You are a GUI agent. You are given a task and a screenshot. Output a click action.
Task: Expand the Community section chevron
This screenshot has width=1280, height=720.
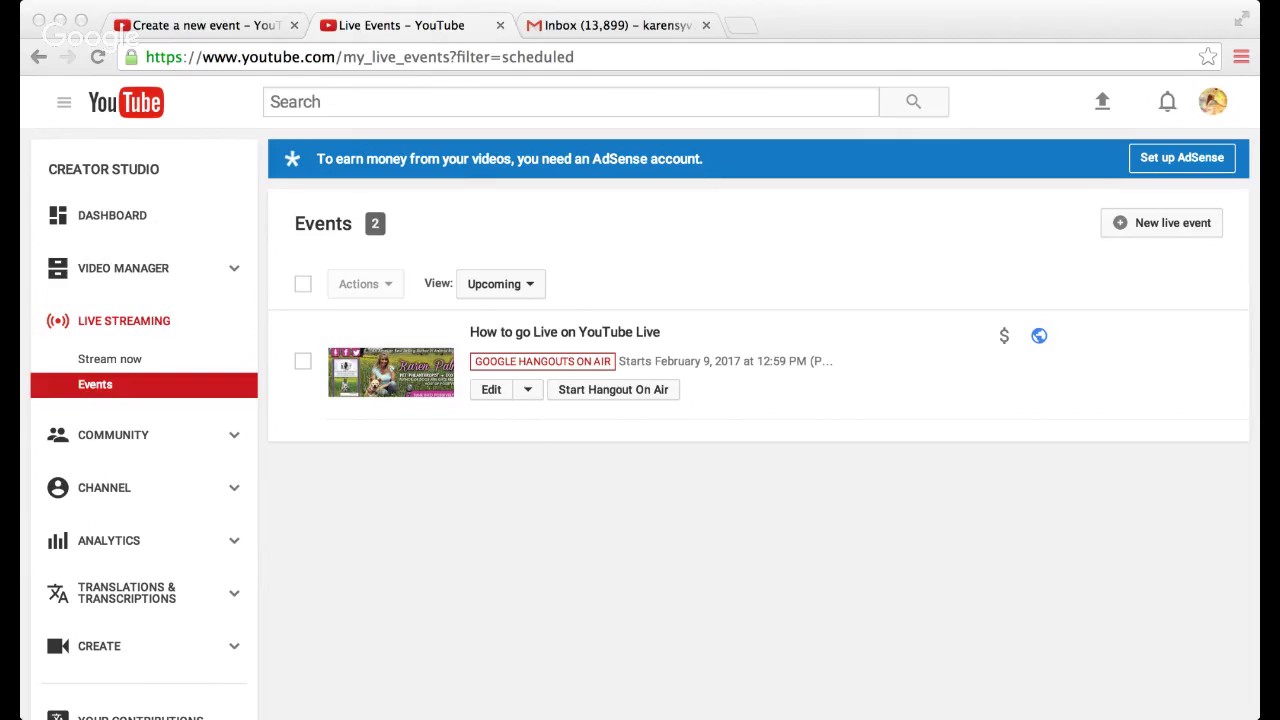click(234, 435)
